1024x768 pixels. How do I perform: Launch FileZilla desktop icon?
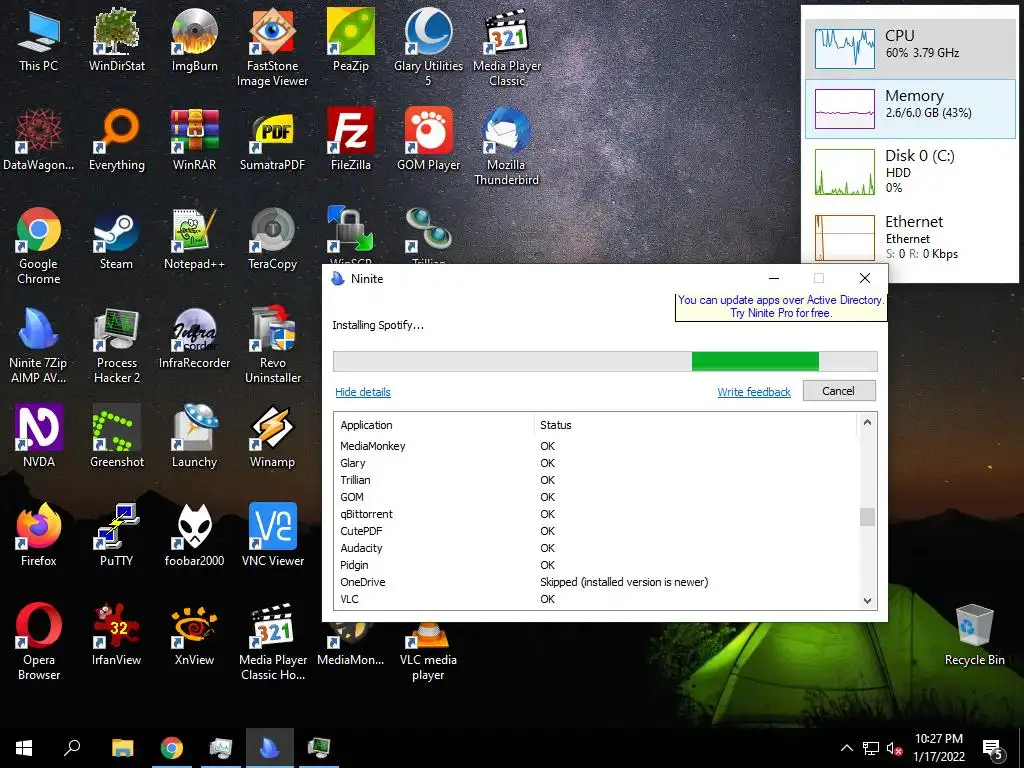tap(351, 138)
